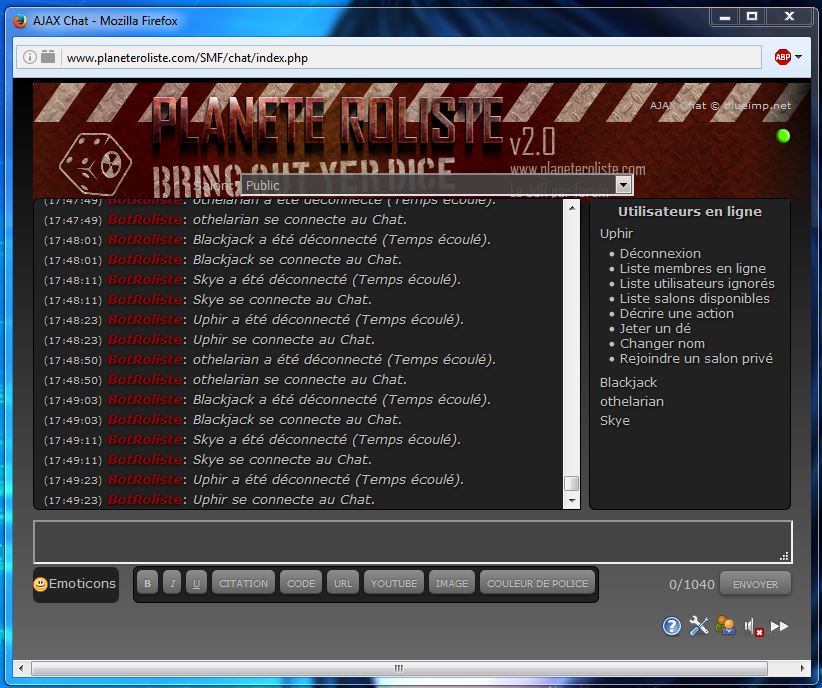Screen dimensions: 822x688
Task: Open the help icon with question mark
Action: [672, 626]
